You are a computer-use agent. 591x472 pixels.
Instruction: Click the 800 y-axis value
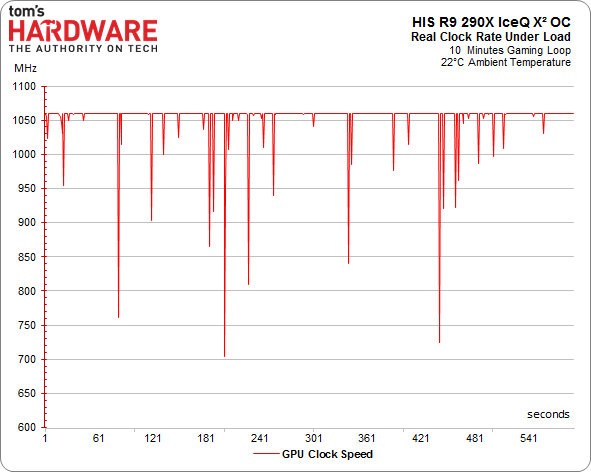point(27,291)
